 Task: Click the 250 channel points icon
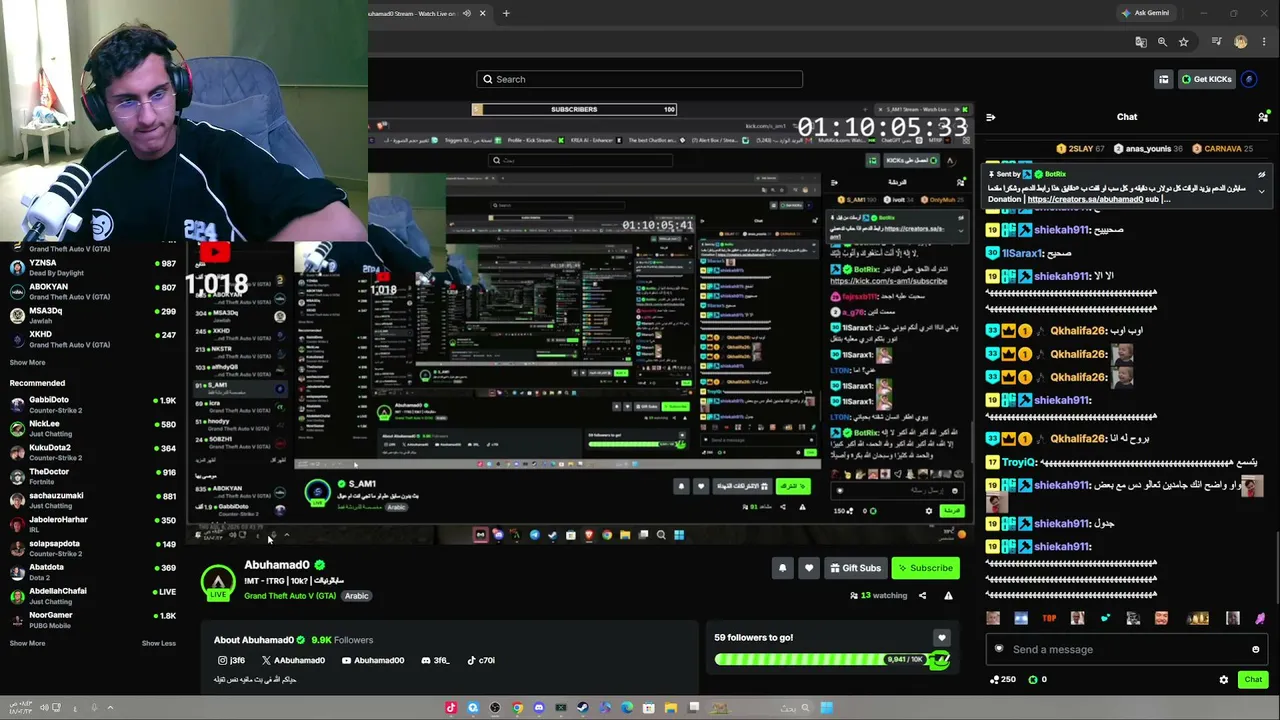pos(995,680)
